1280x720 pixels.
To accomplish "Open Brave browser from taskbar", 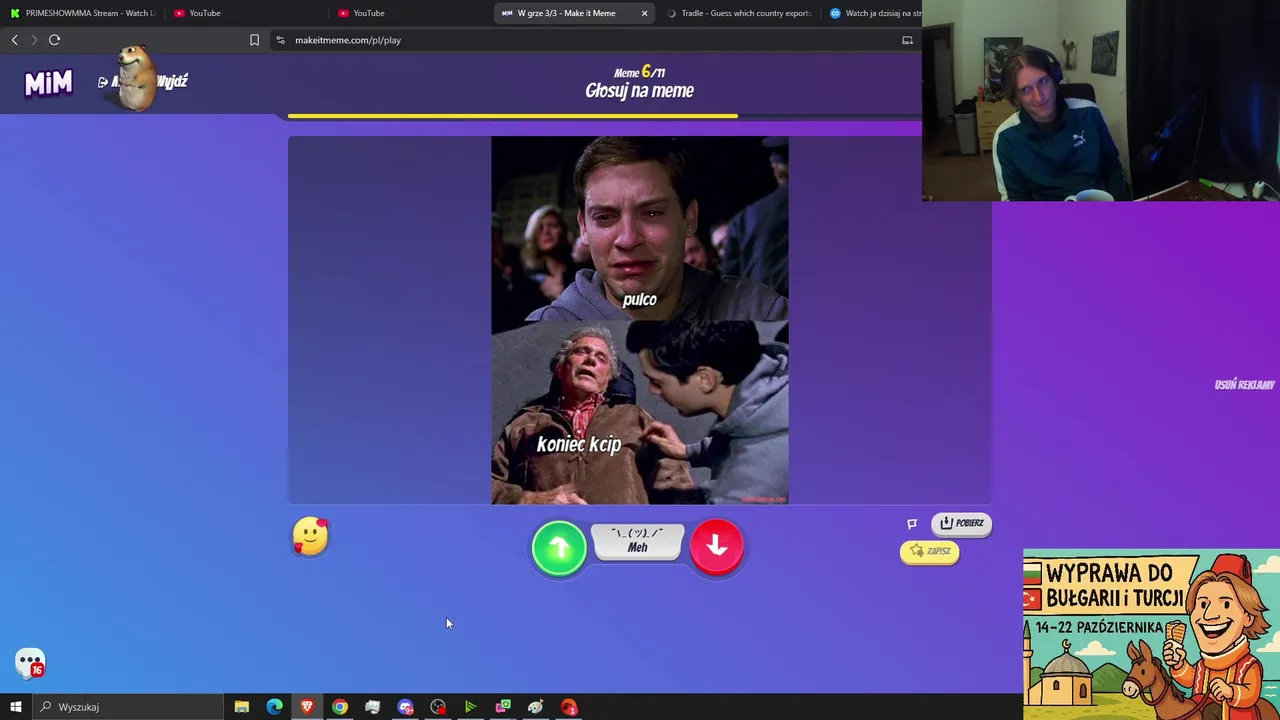I will [x=307, y=707].
